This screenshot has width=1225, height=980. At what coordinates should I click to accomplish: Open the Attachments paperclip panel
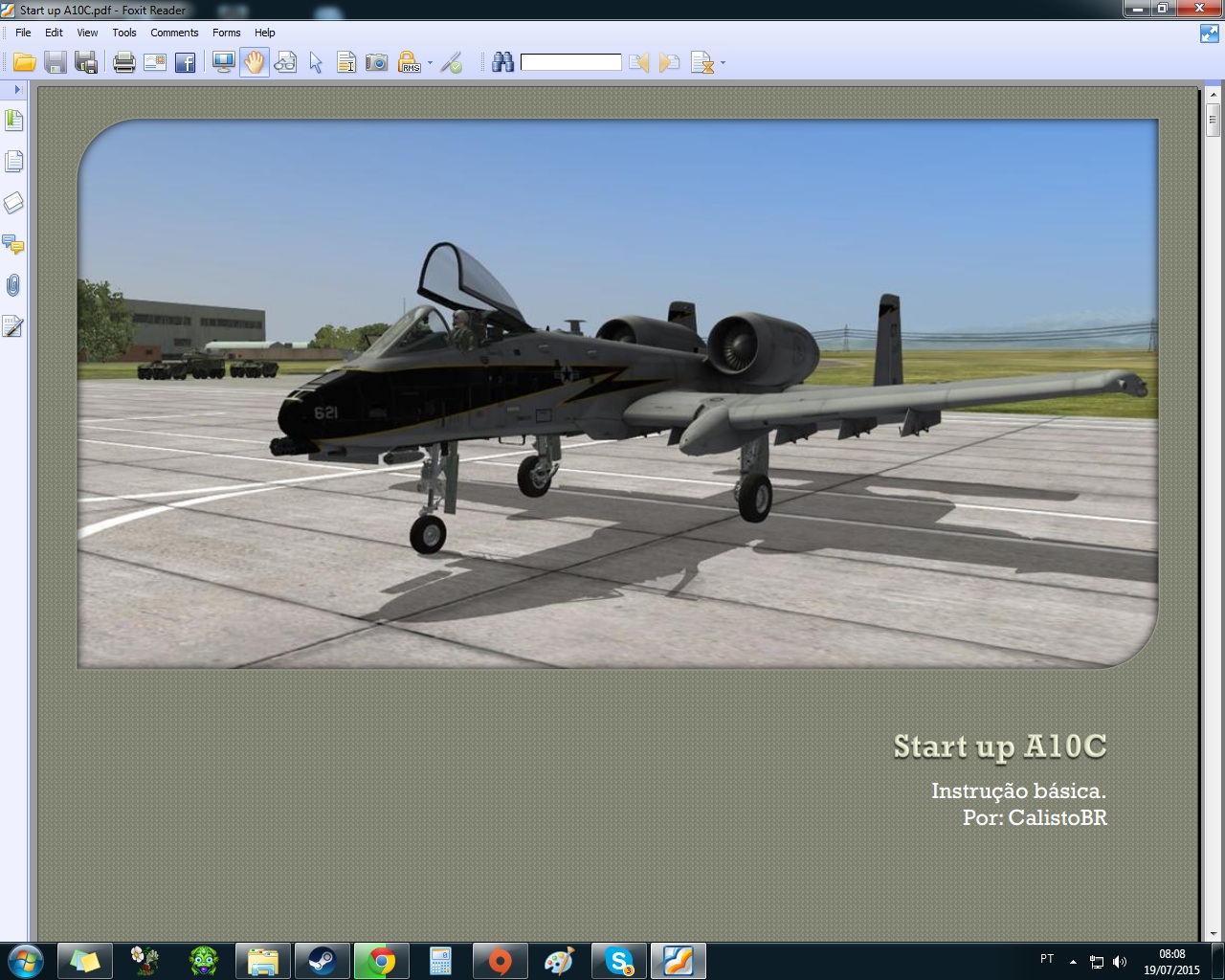[x=13, y=285]
